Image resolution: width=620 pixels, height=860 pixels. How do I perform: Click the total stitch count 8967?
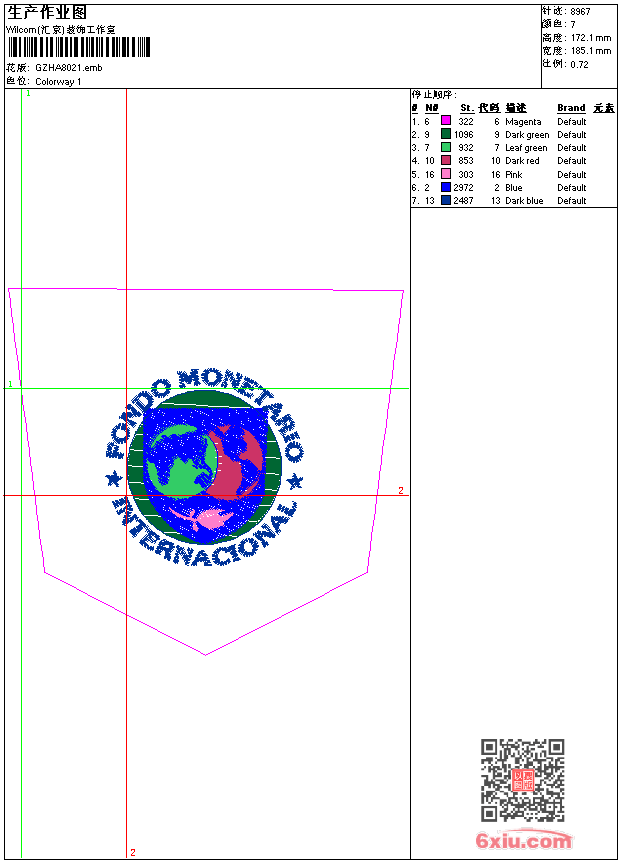pos(580,12)
